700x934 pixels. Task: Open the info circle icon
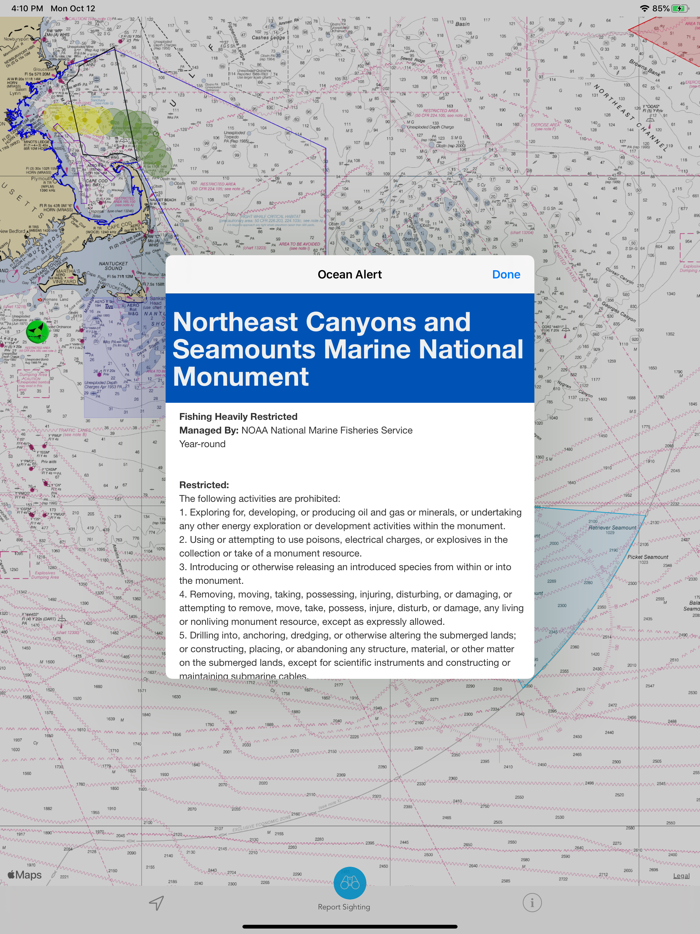point(532,903)
